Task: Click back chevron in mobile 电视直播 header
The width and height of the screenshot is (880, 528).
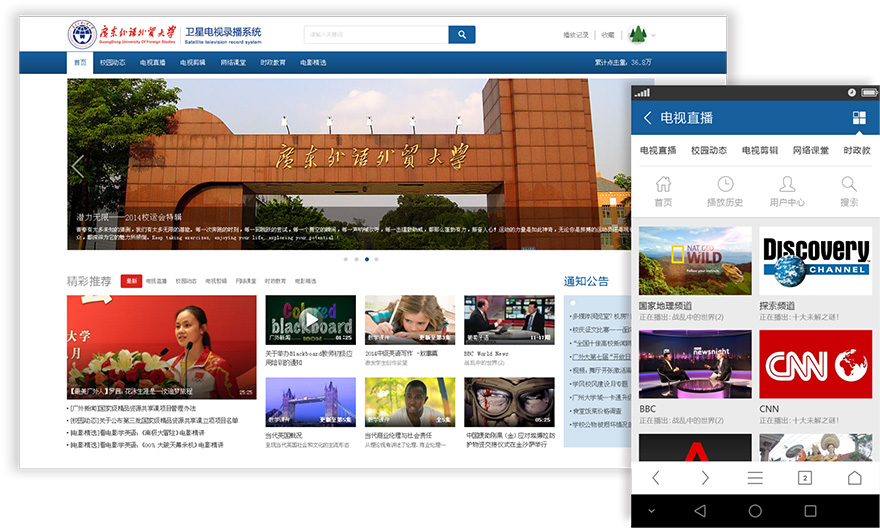Action: tap(647, 118)
